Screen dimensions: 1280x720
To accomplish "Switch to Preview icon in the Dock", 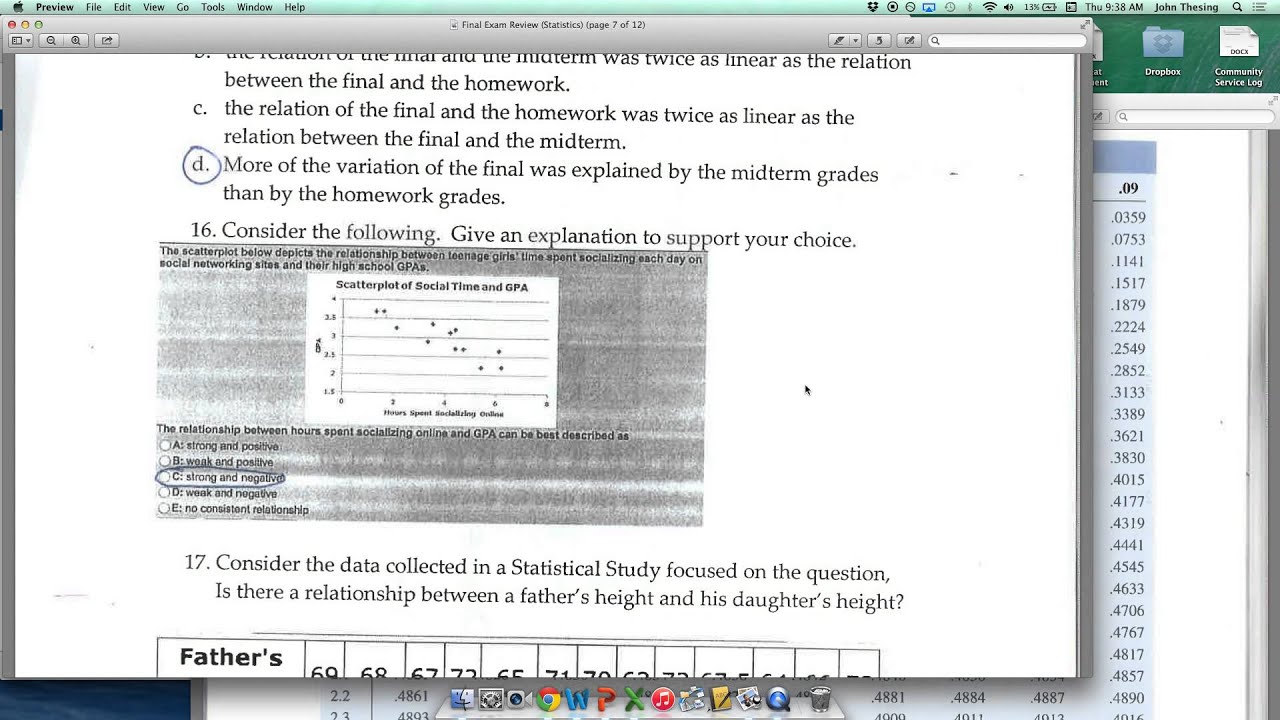I will point(749,700).
